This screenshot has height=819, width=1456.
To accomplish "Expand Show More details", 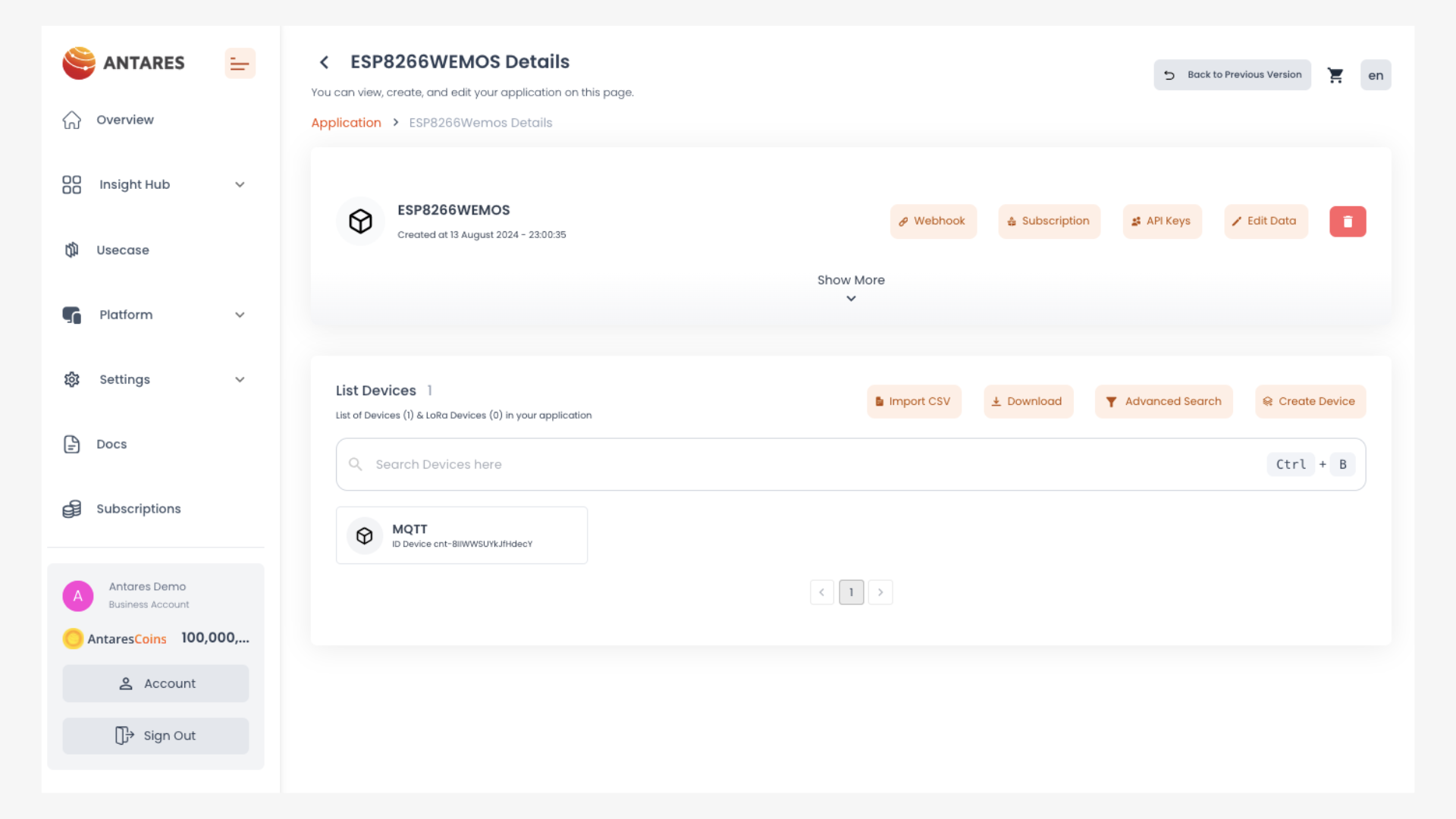I will (x=851, y=287).
